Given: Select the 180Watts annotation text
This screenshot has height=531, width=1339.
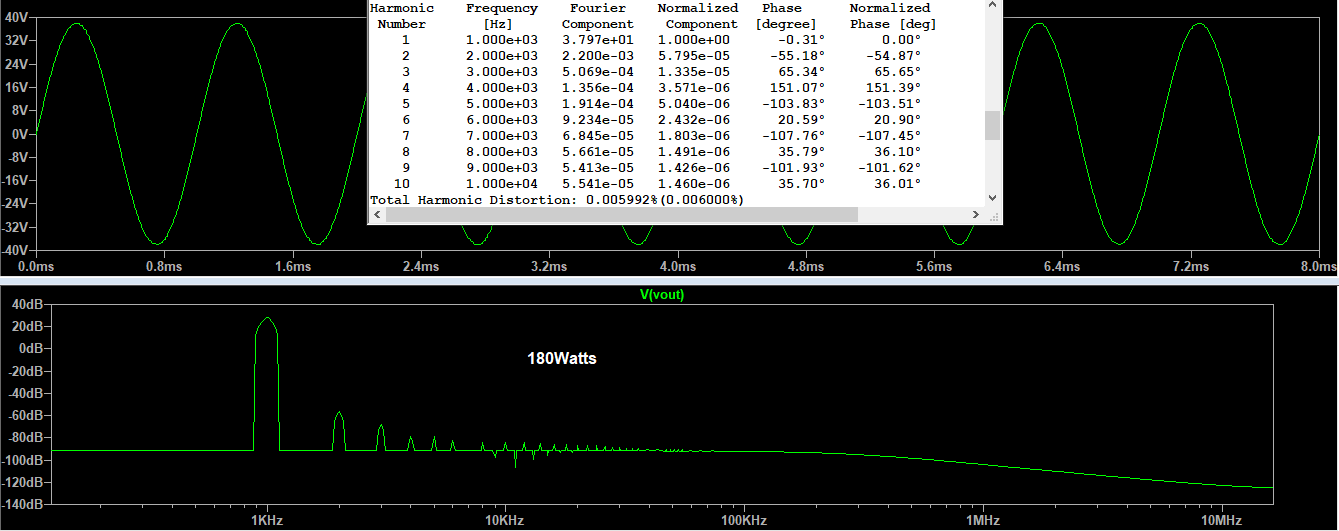Looking at the screenshot, I should point(562,358).
